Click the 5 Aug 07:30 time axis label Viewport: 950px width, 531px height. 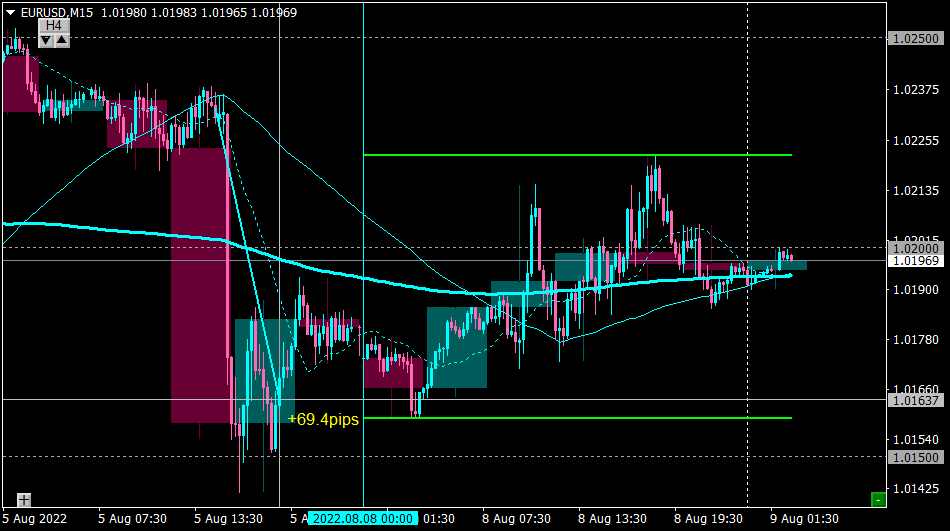click(132, 519)
